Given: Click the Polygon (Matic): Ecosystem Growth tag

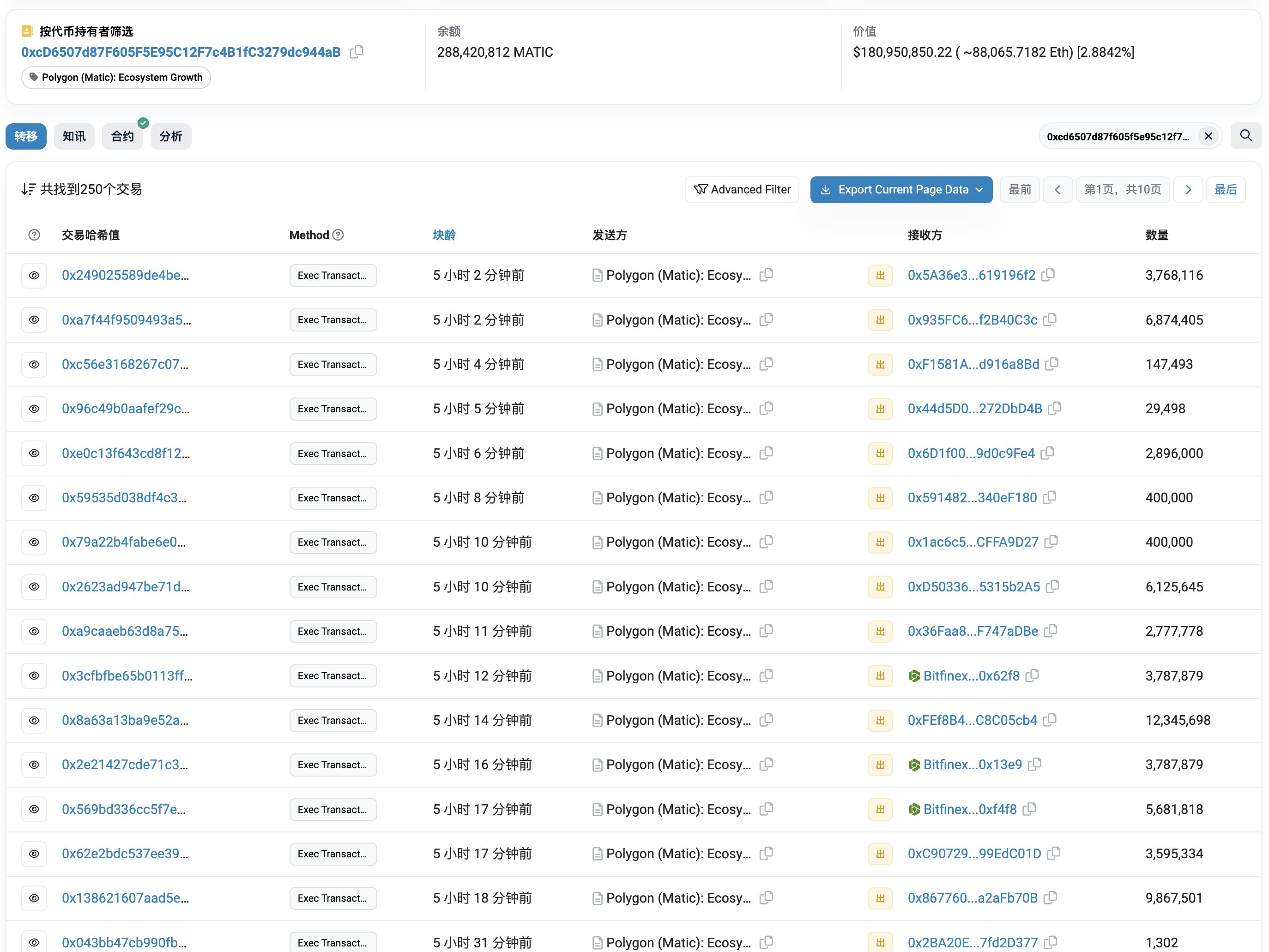Looking at the screenshot, I should pyautogui.click(x=116, y=78).
